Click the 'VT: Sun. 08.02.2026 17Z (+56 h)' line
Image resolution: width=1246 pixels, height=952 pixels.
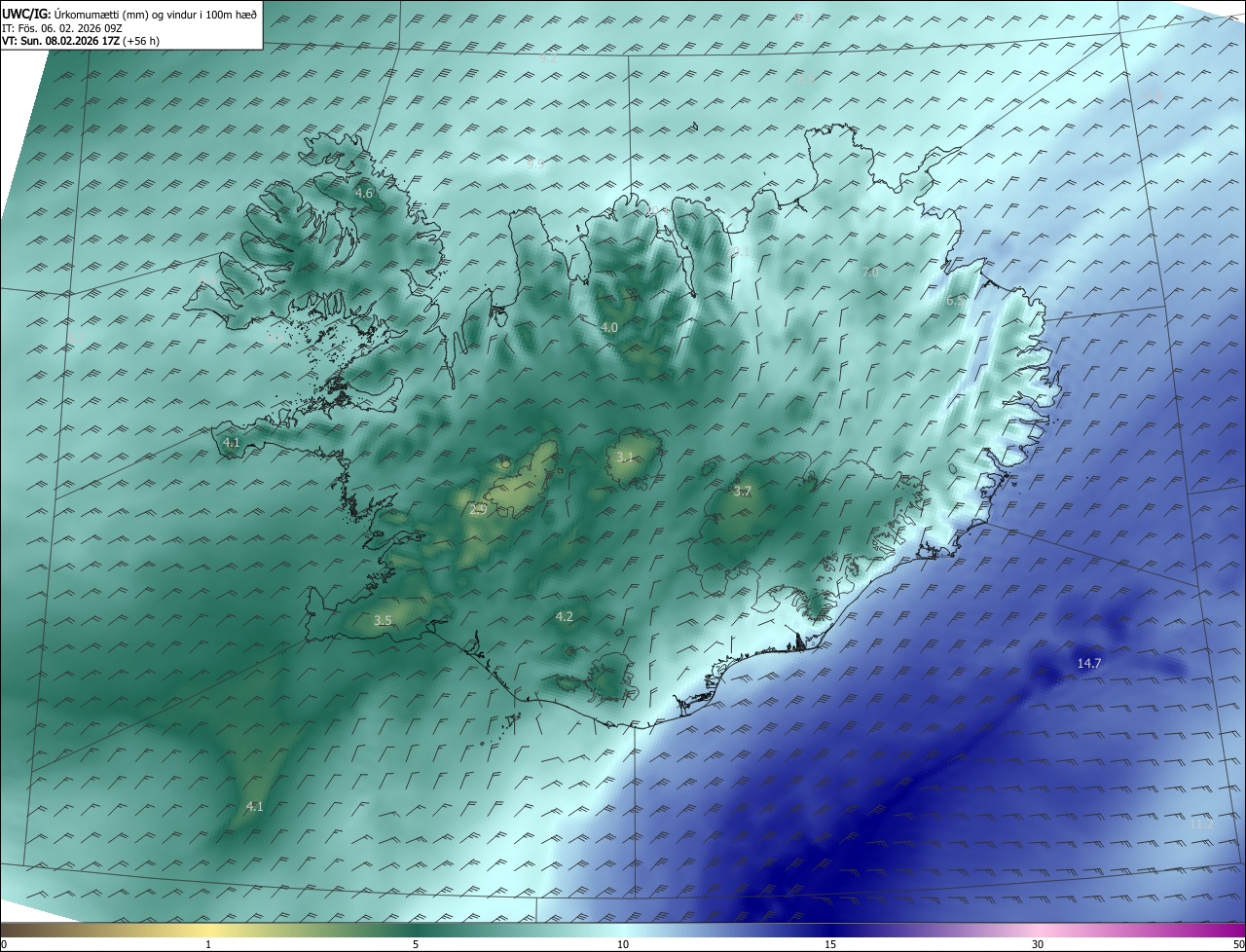point(81,41)
